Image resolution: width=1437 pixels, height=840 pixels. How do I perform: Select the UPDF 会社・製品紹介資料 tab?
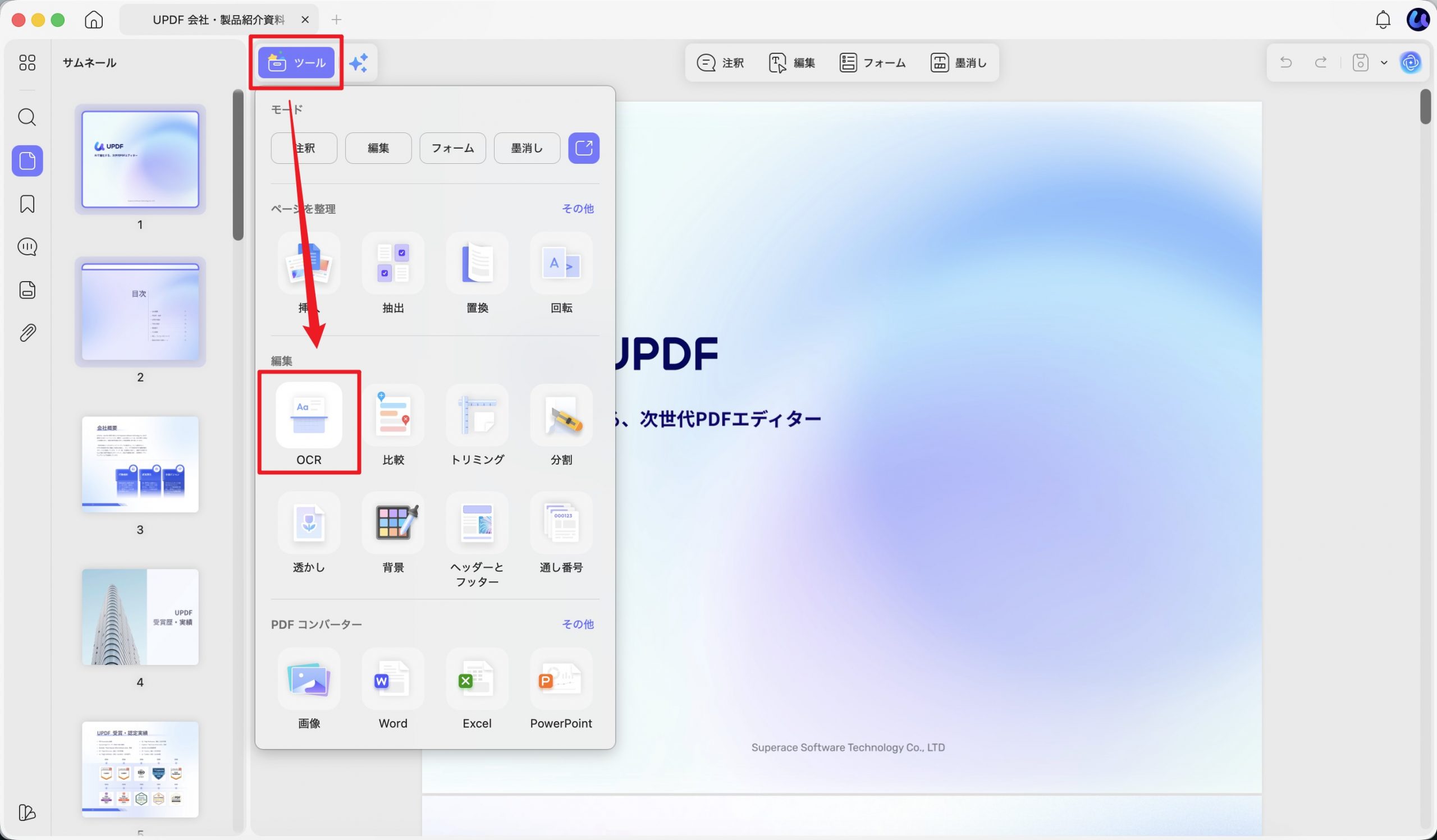click(x=218, y=20)
